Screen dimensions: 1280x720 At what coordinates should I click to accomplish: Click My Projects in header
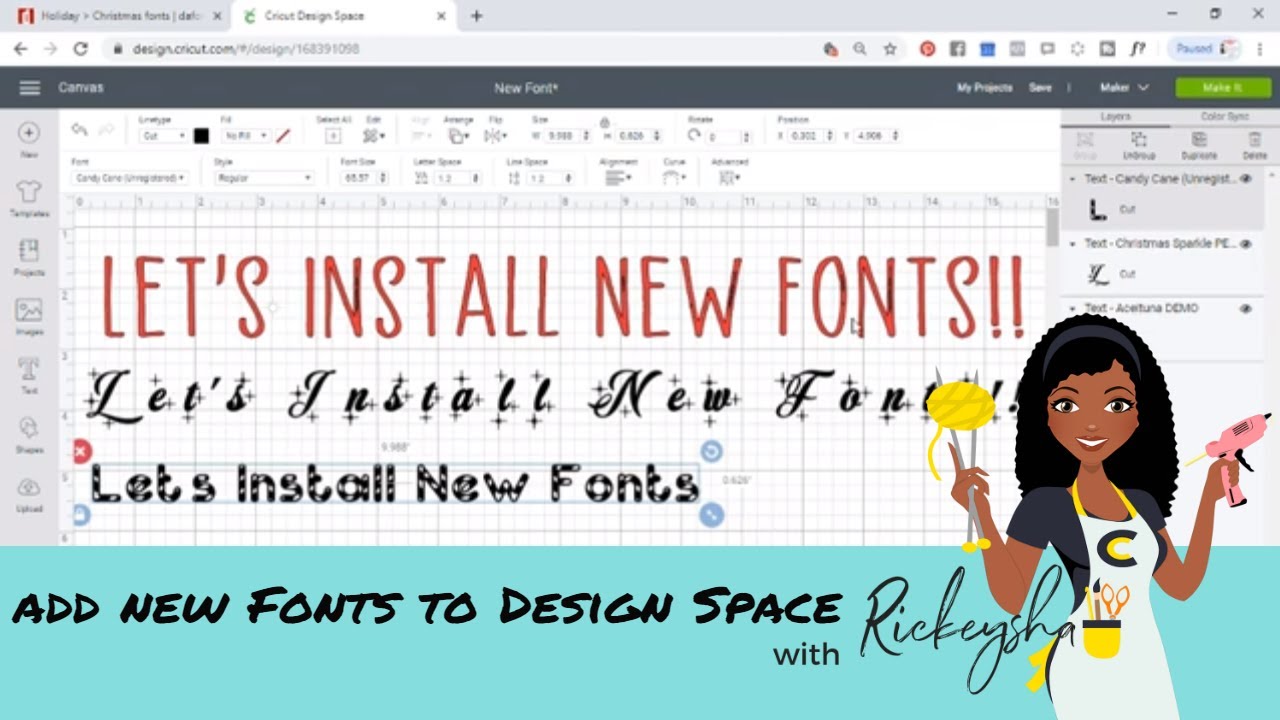pyautogui.click(x=984, y=88)
